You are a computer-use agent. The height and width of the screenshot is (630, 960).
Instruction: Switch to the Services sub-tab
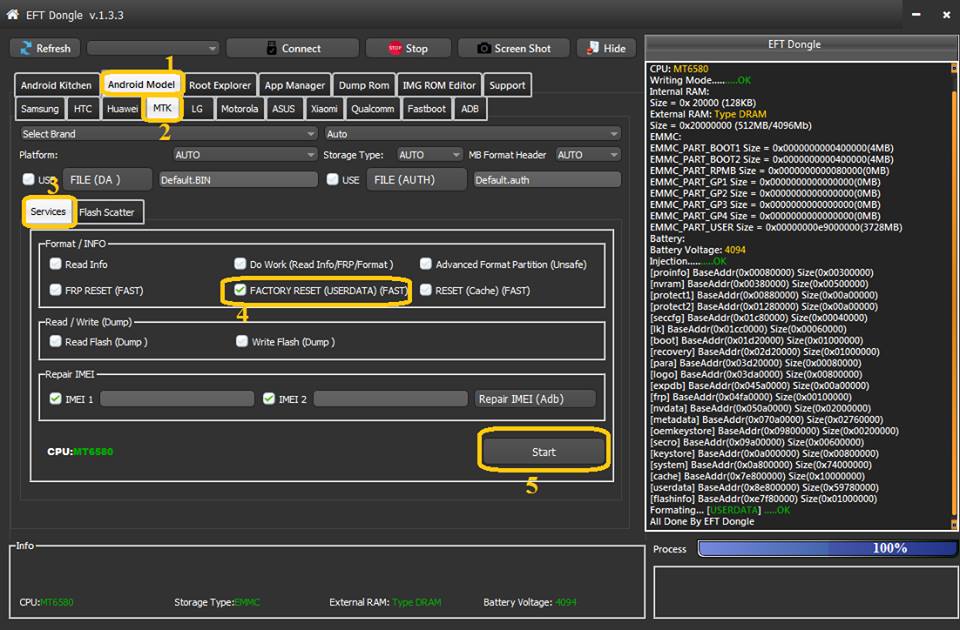coord(48,211)
